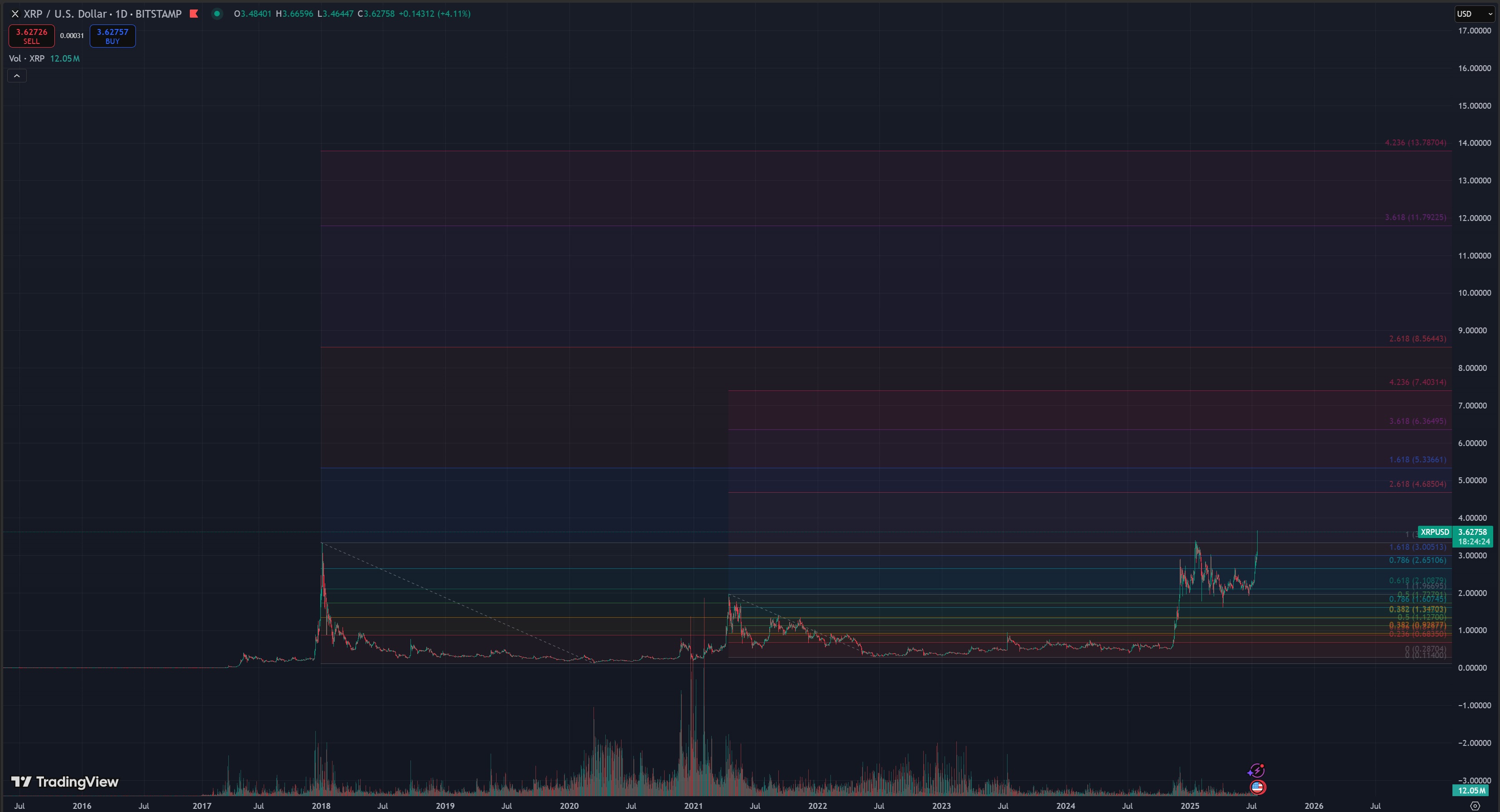Click the +0.14312 (+4.11%) change value
The image size is (1500, 812).
(434, 14)
